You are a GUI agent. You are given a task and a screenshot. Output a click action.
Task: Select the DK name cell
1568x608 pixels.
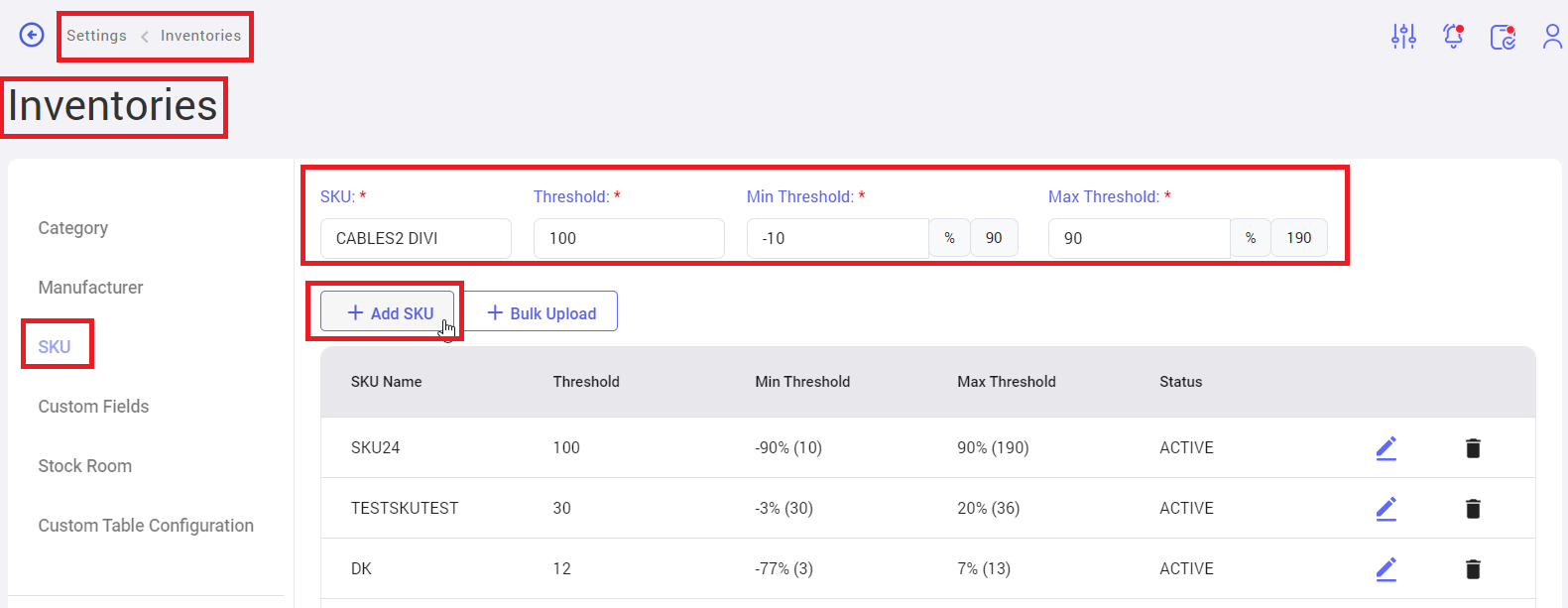361,569
